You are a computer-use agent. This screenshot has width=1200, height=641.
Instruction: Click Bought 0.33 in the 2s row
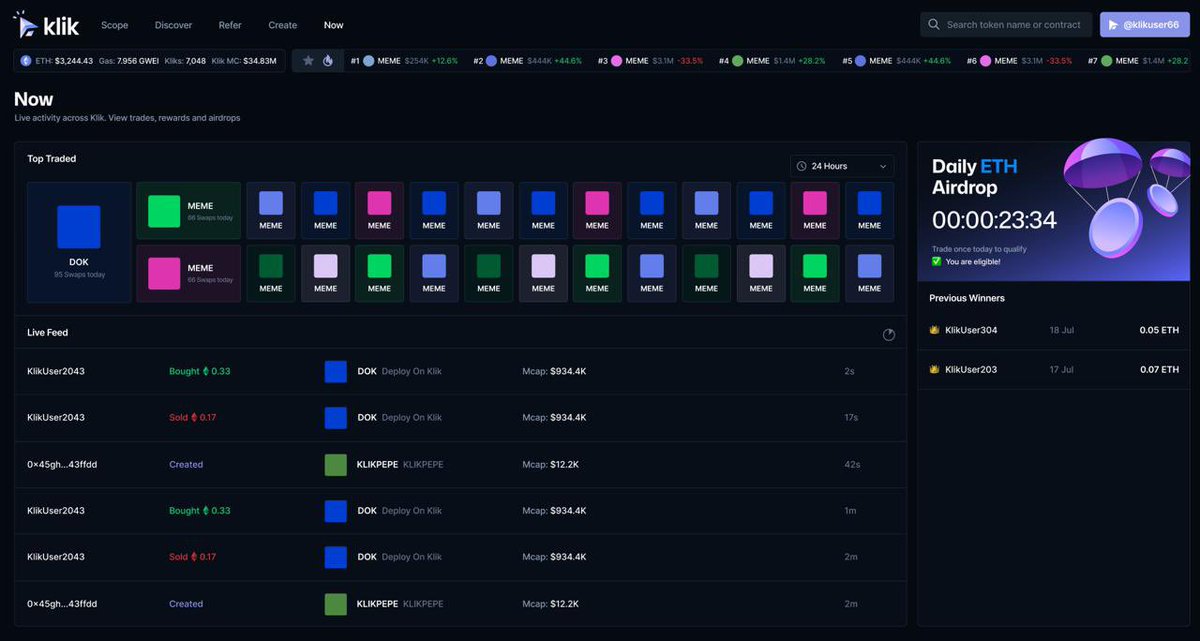(x=200, y=371)
